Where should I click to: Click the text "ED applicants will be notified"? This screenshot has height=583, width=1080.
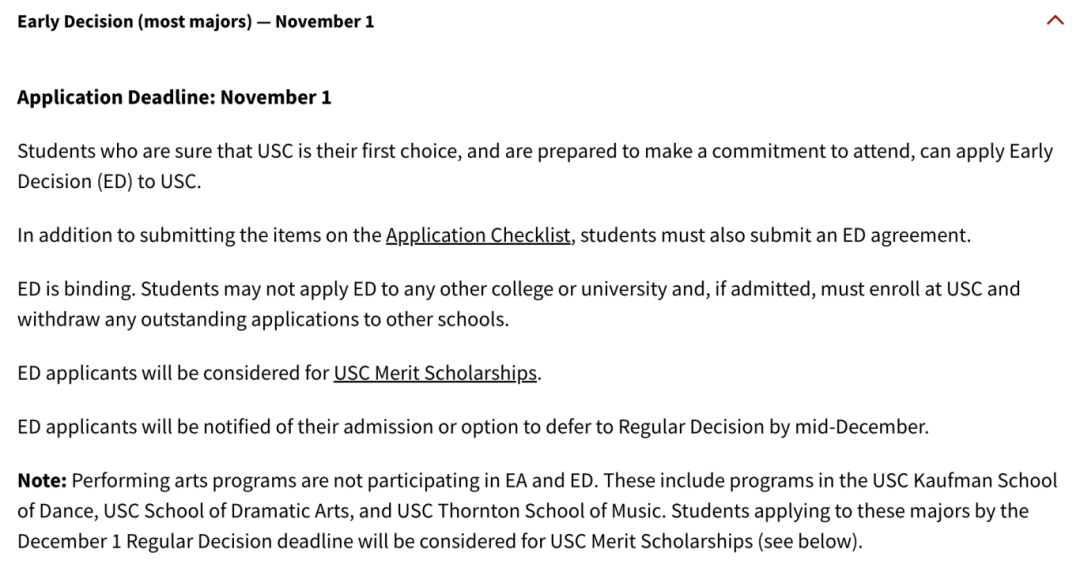[x=130, y=427]
